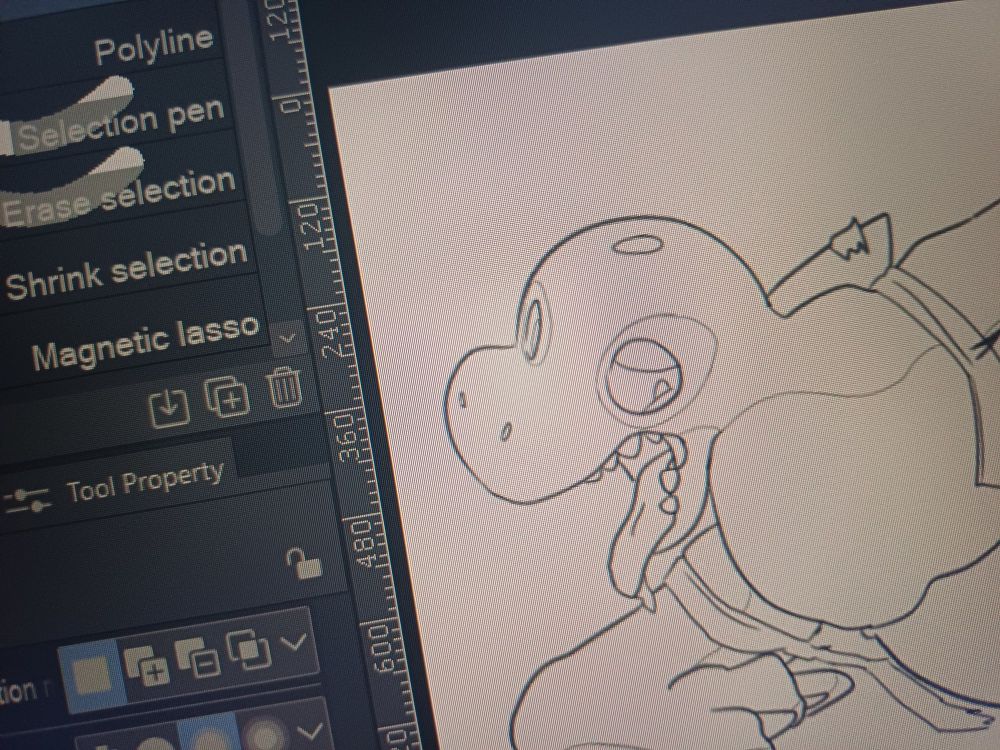This screenshot has width=1000, height=750.
Task: Duplicate the current sub tool
Action: click(x=227, y=396)
